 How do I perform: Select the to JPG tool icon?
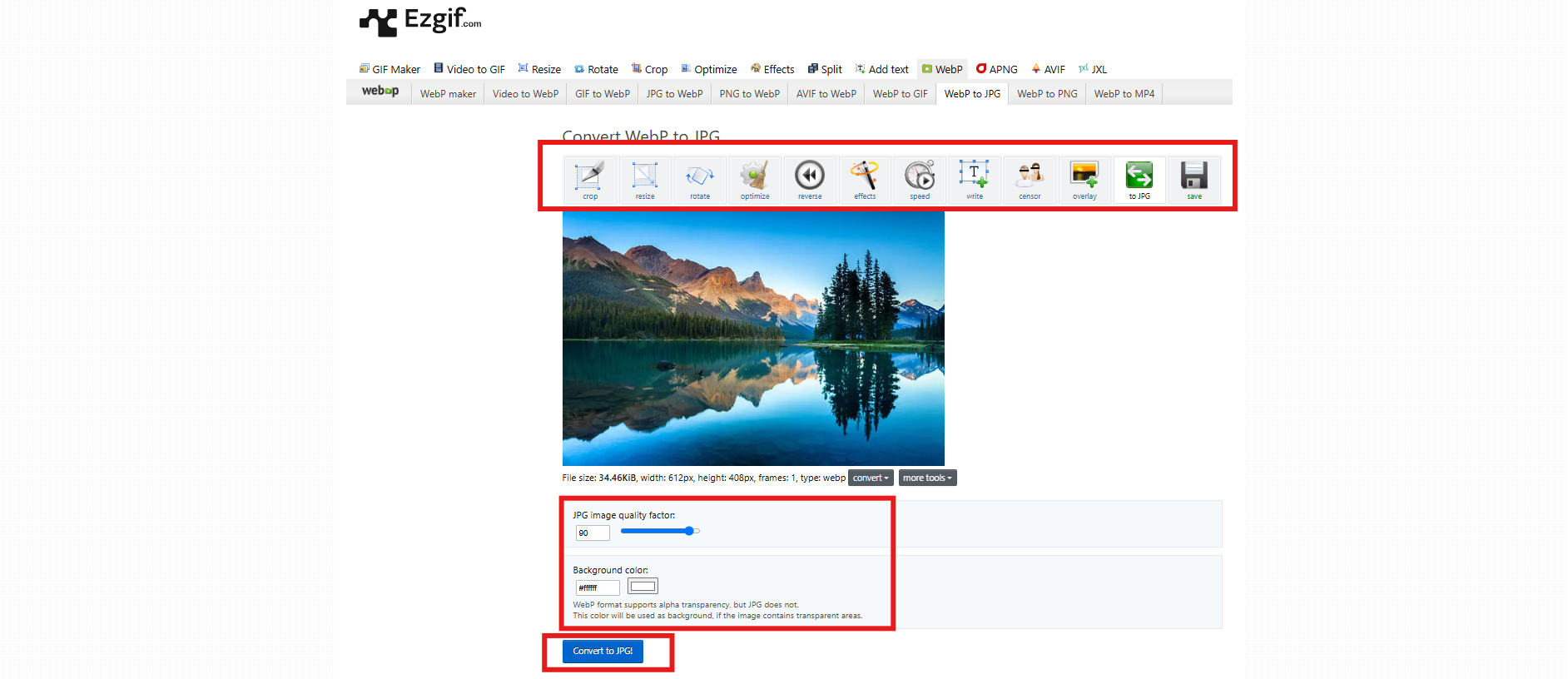click(x=1139, y=180)
